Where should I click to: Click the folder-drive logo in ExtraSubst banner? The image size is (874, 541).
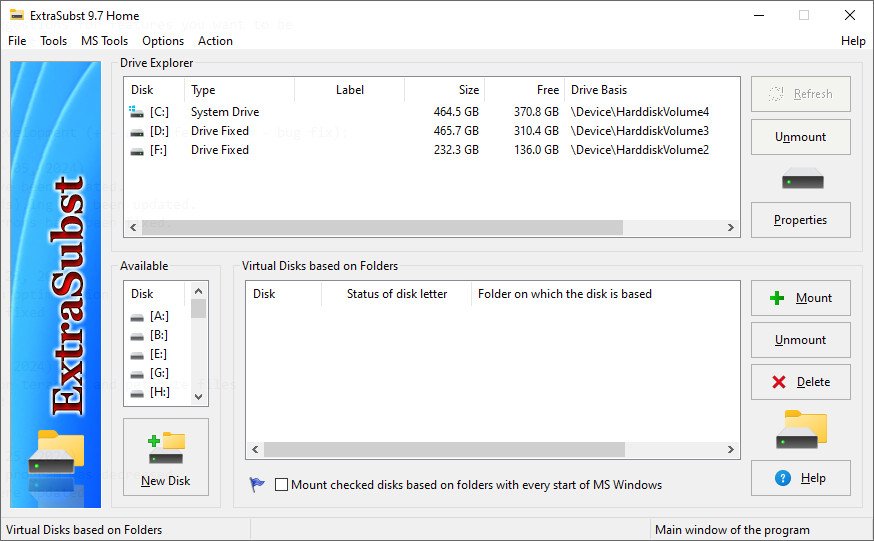(56, 452)
